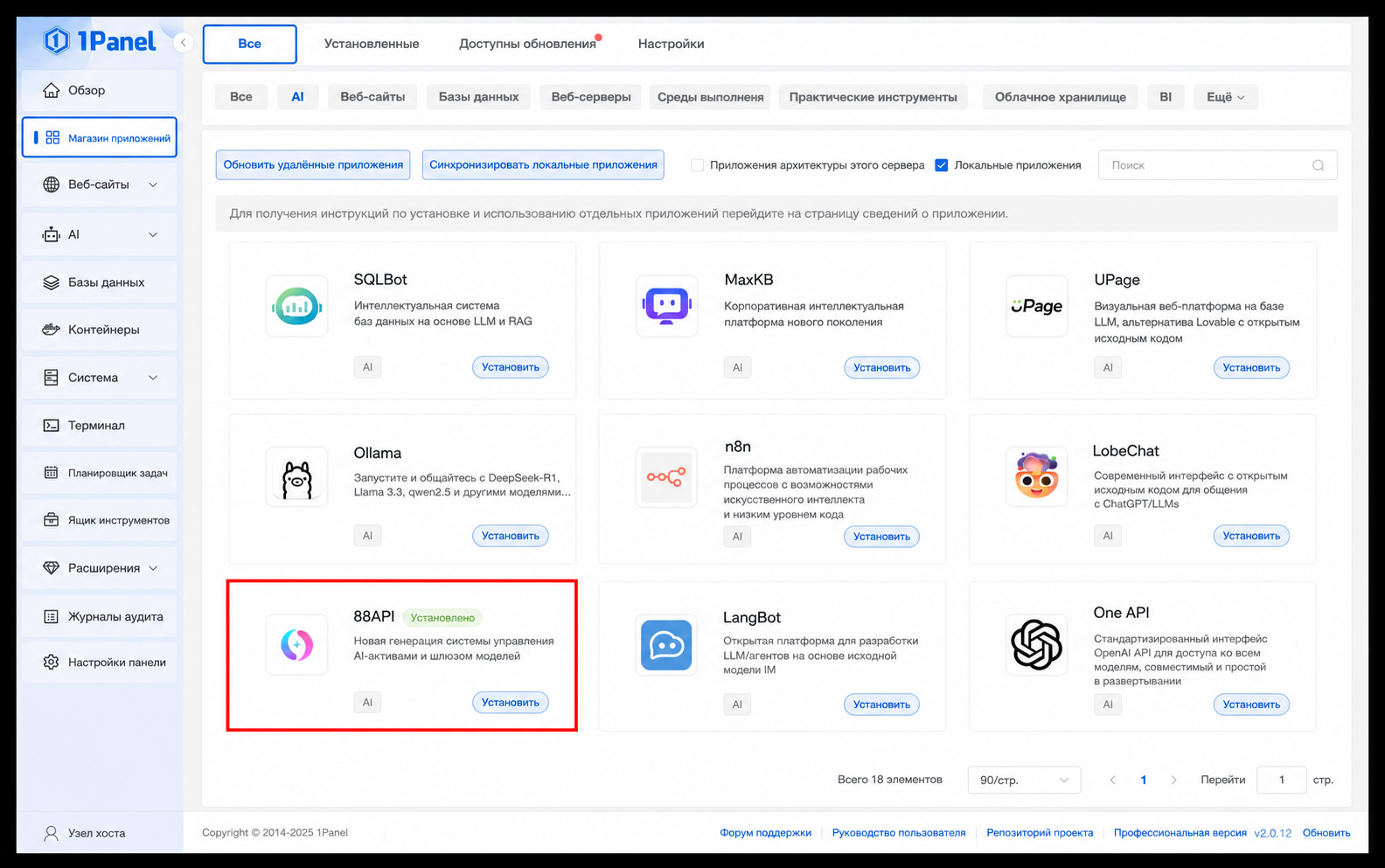Screen dimensions: 1385x868
Task: Click the Перейти page number field
Action: point(1281,780)
